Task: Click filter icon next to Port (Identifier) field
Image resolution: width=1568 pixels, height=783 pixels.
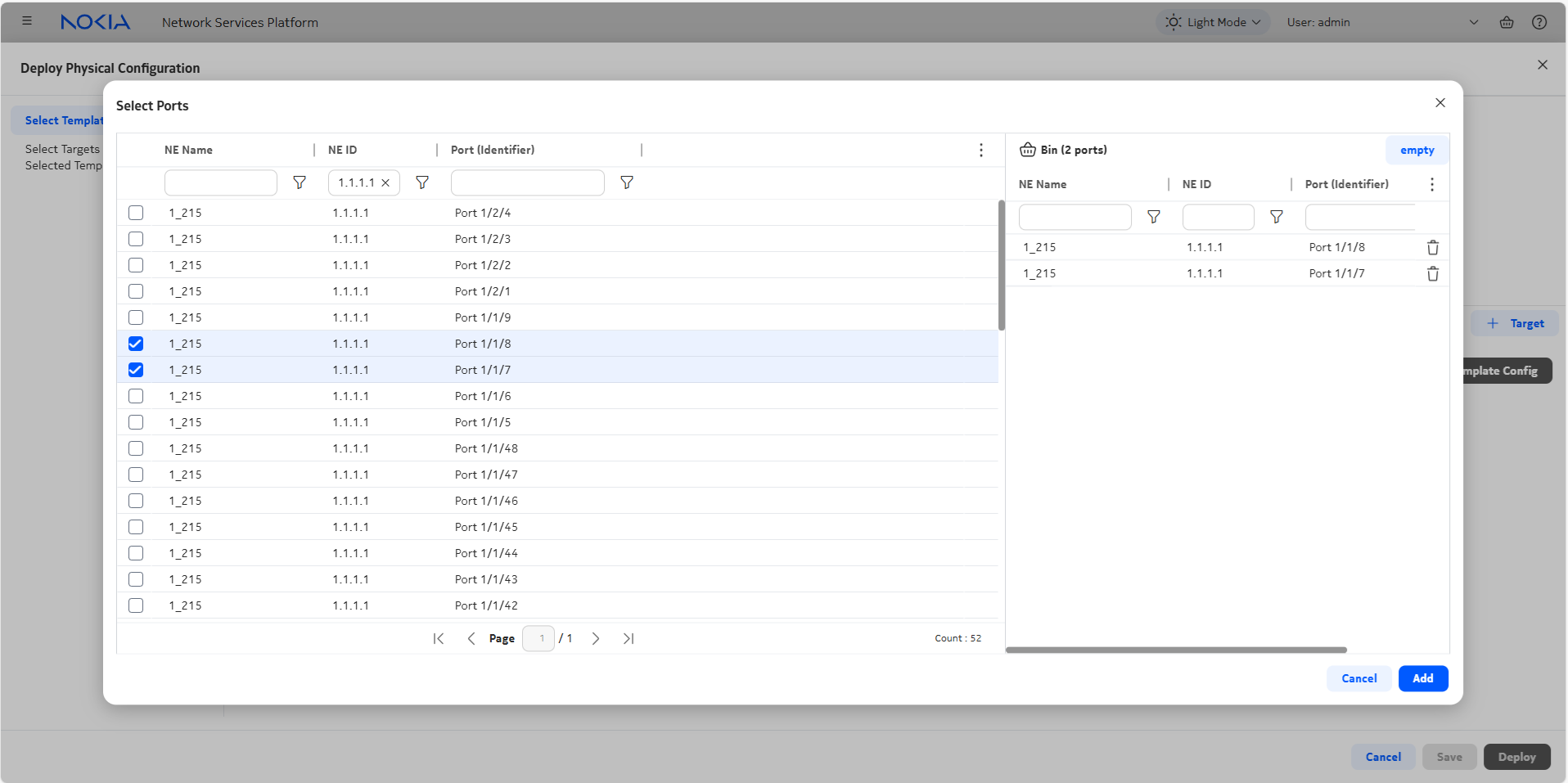Action: point(627,182)
